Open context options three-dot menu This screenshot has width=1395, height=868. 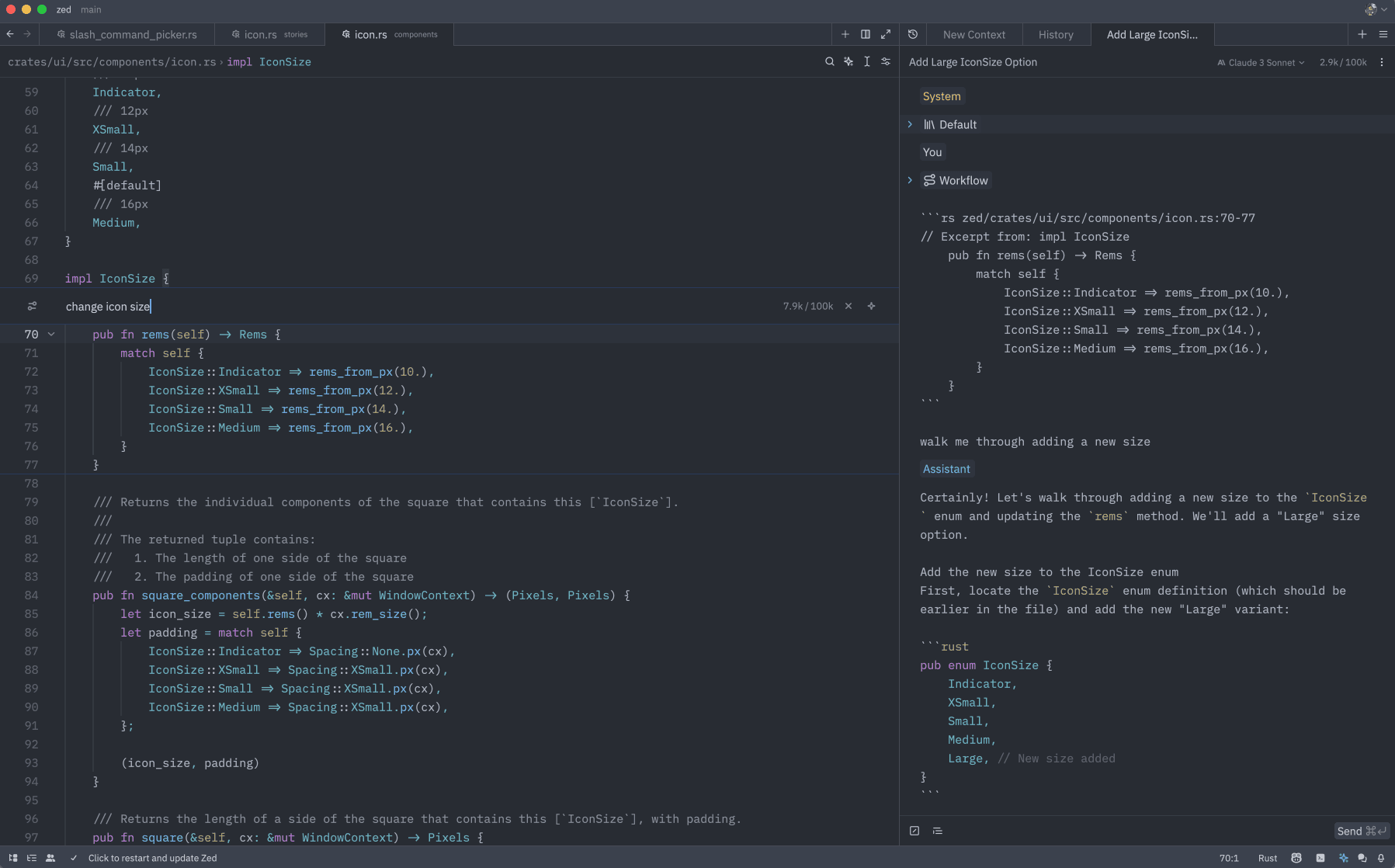(x=1382, y=62)
